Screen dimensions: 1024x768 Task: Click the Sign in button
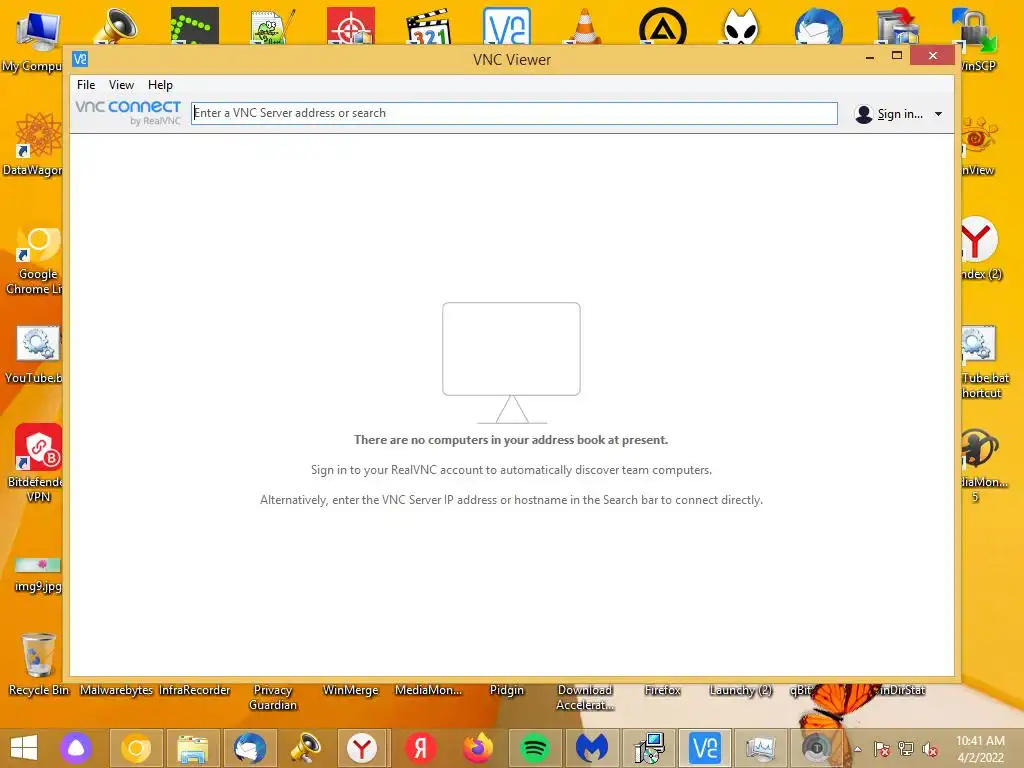[889, 114]
